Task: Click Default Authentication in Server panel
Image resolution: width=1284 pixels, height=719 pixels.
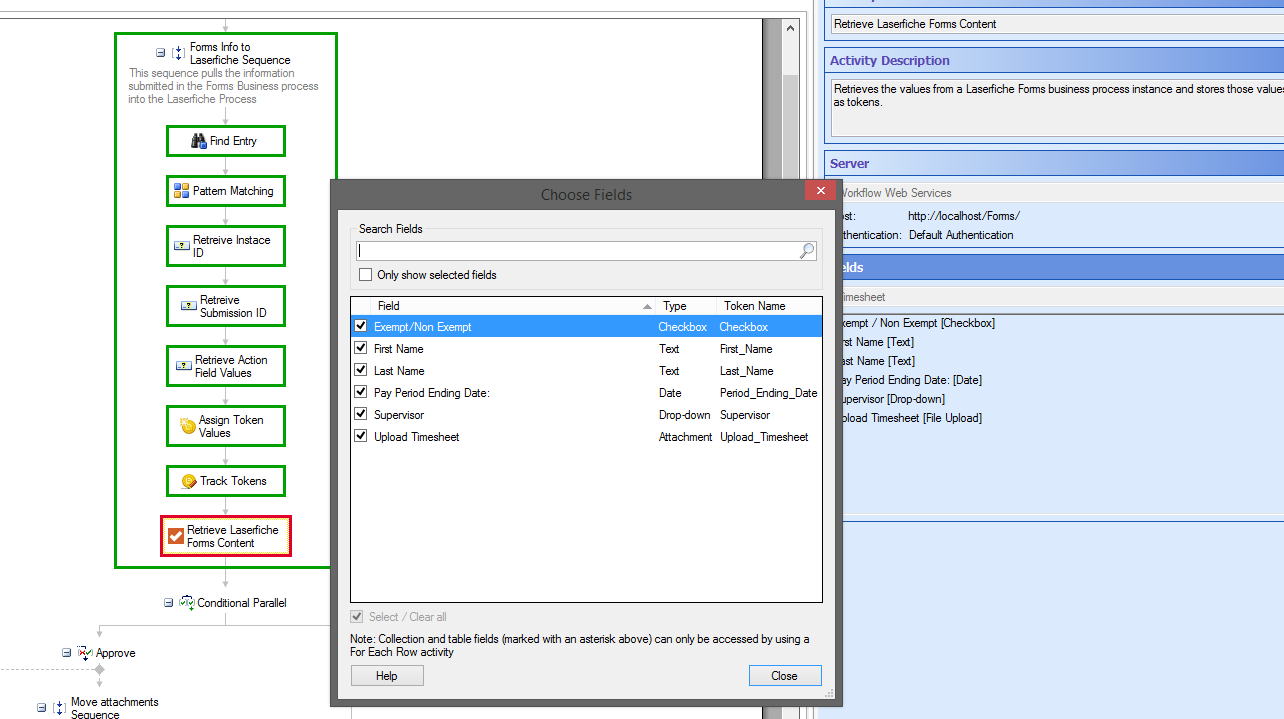Action: pos(961,235)
